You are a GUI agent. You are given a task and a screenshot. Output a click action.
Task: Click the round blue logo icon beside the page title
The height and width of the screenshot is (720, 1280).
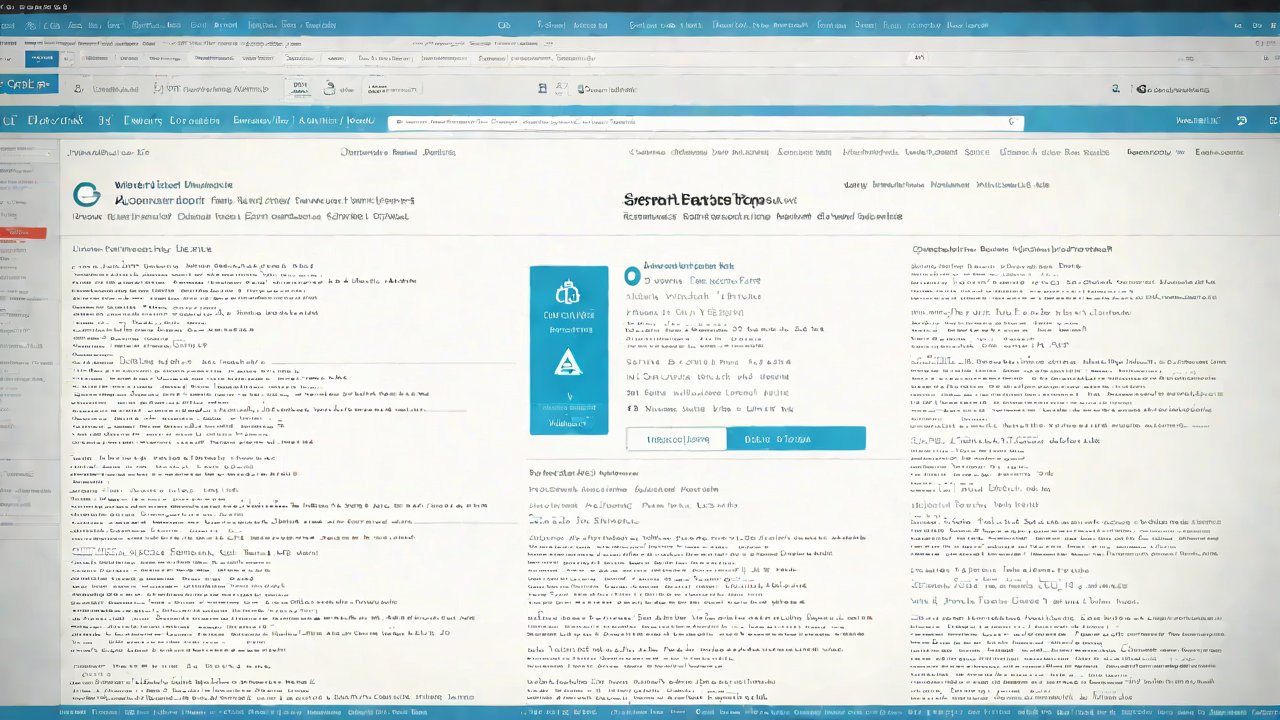[86, 195]
